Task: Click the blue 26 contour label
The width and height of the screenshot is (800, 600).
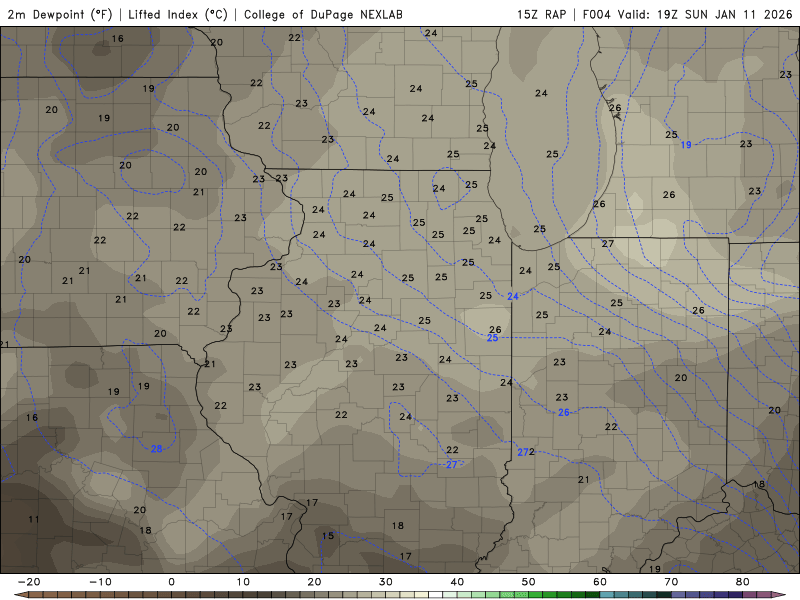Action: [x=563, y=412]
